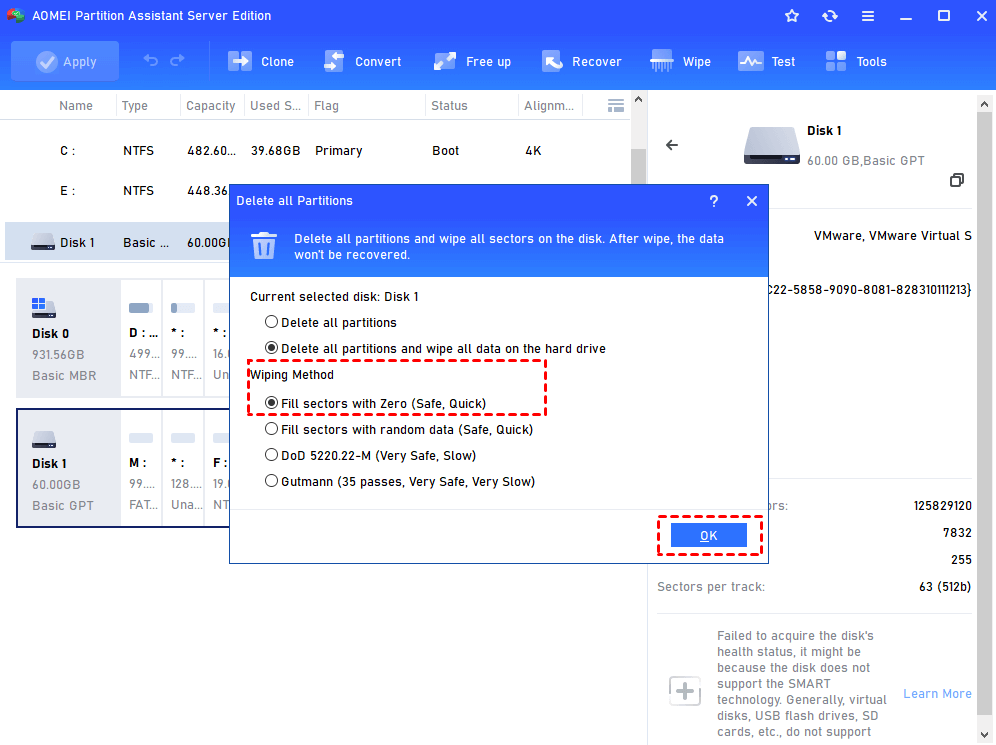Click the 125829120 sectors value
Image resolution: width=996 pixels, height=745 pixels.
point(943,506)
